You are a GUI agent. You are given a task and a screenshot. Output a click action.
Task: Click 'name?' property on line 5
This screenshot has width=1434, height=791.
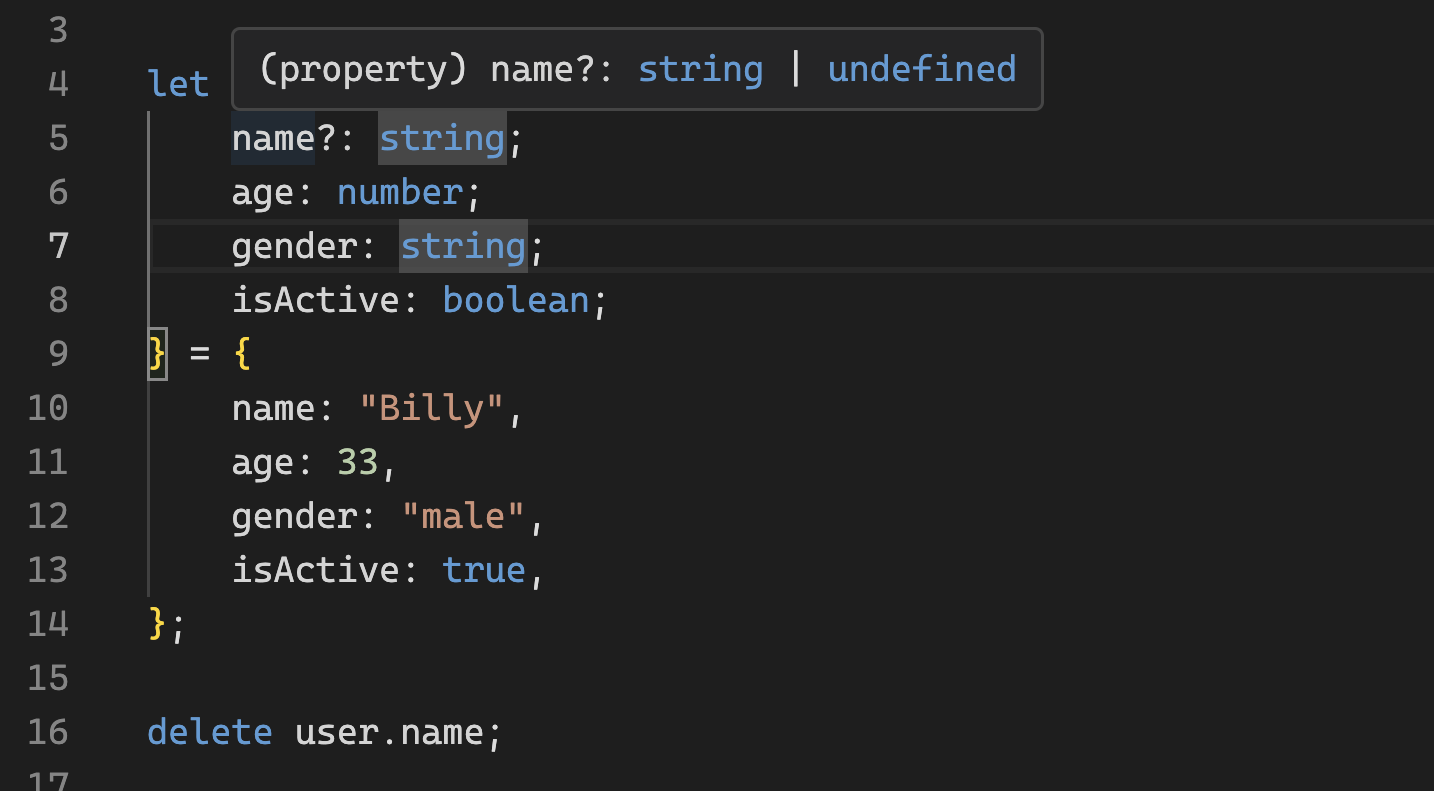coord(284,138)
